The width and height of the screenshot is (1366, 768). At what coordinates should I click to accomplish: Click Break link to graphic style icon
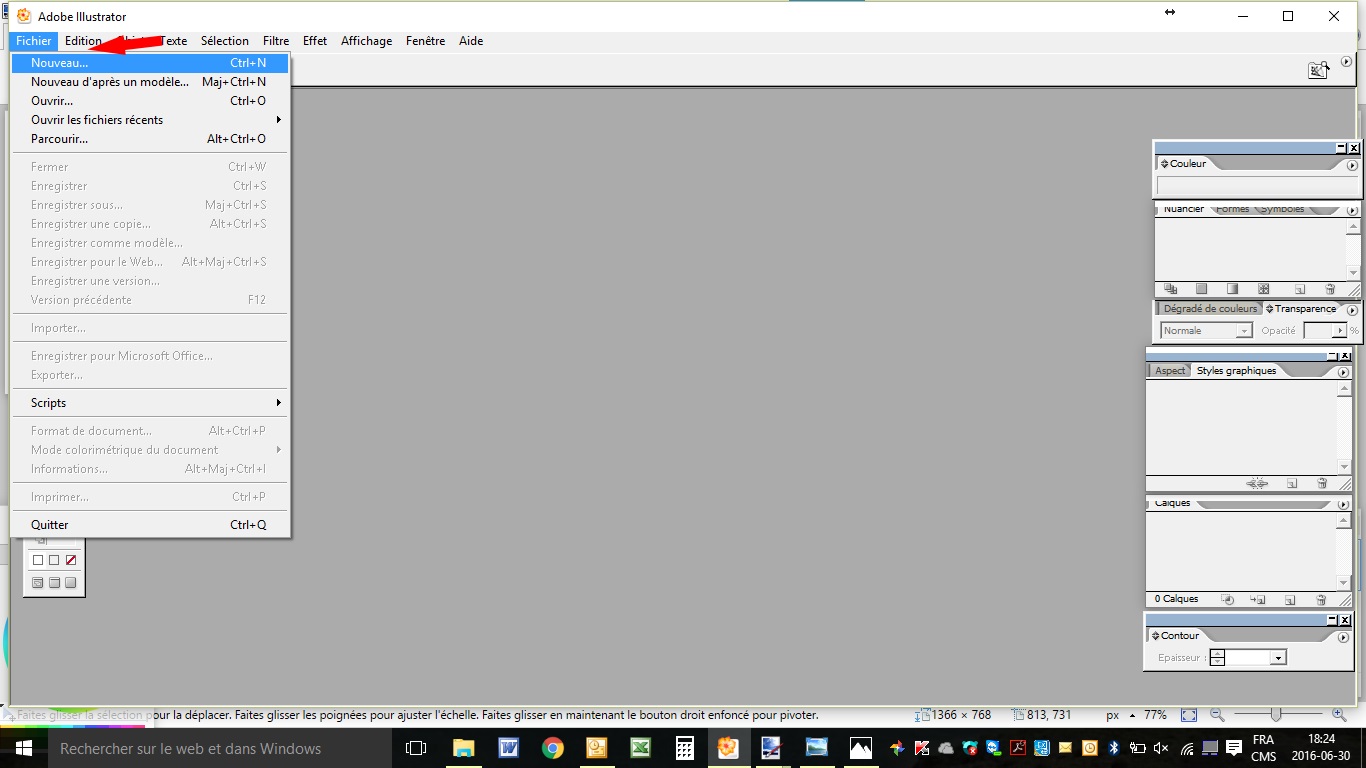(x=1257, y=483)
